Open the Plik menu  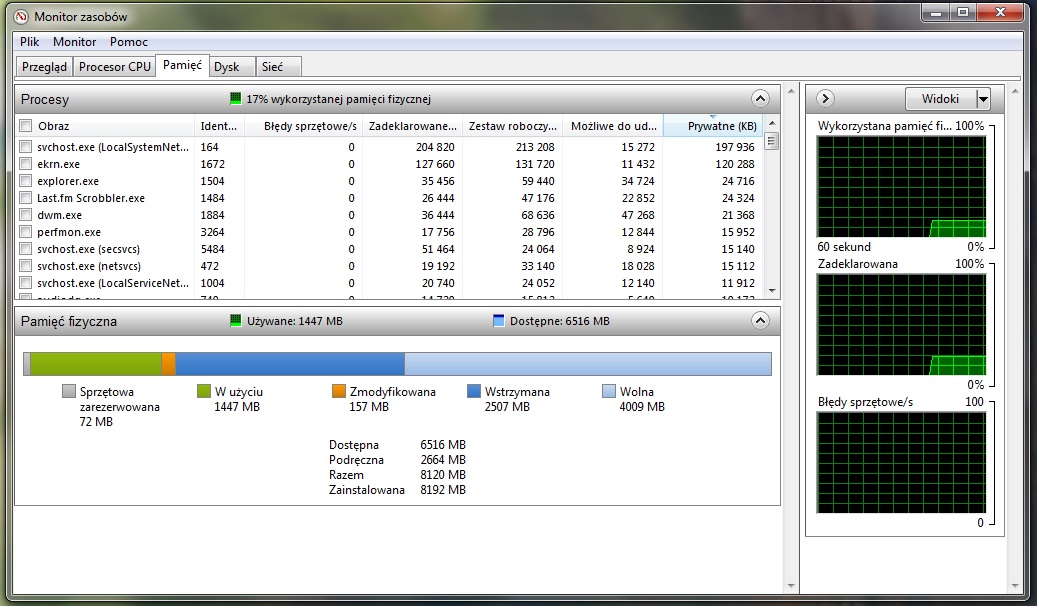pos(30,42)
